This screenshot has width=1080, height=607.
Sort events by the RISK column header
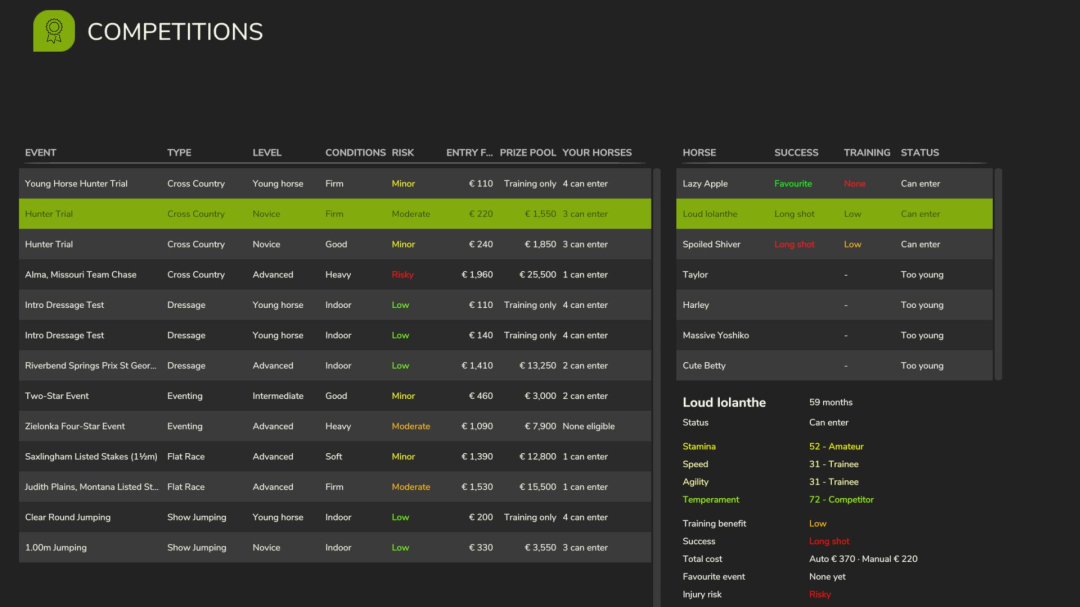point(403,152)
